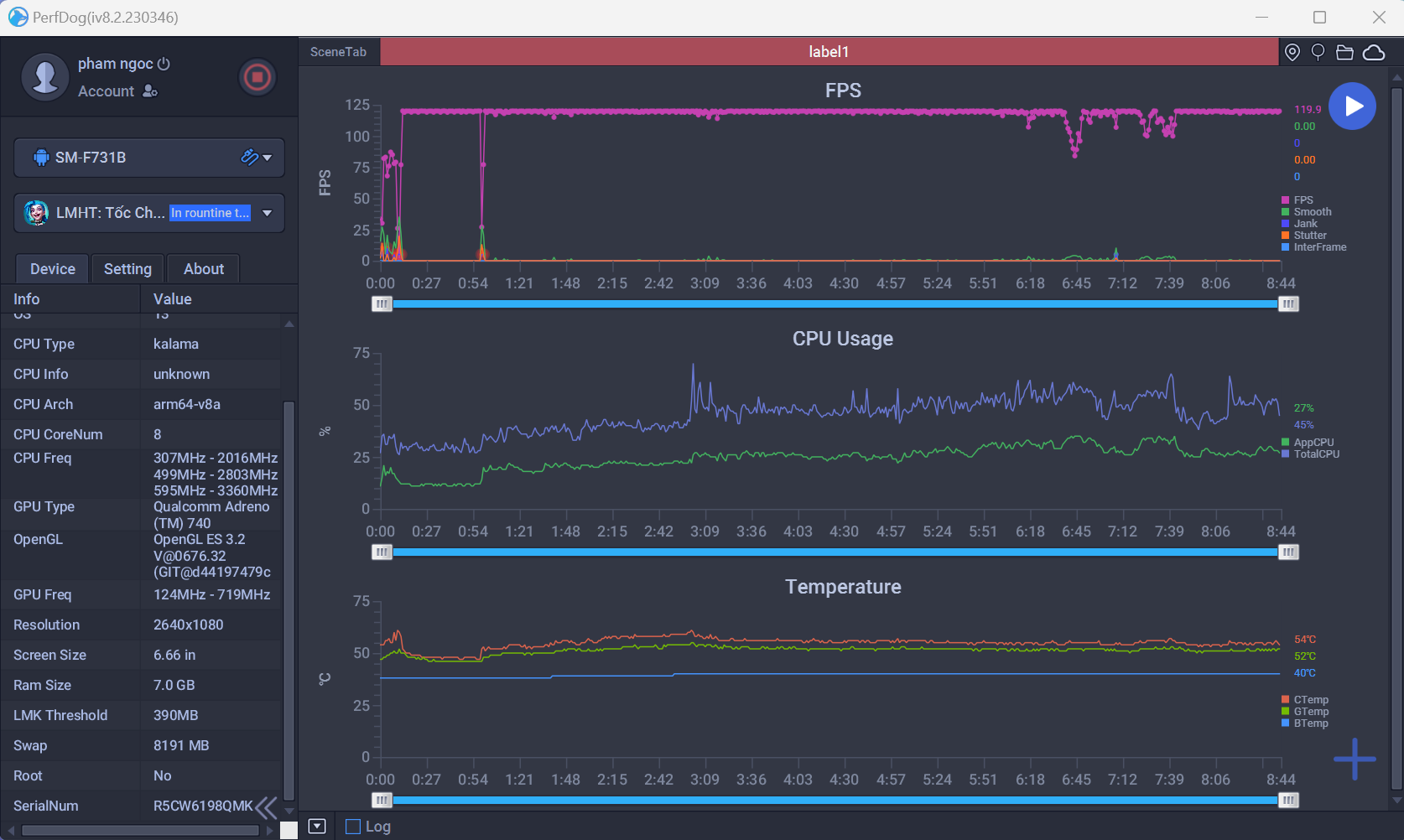Click the info table scroll-down arrow
The height and width of the screenshot is (840, 1404).
pos(289,811)
